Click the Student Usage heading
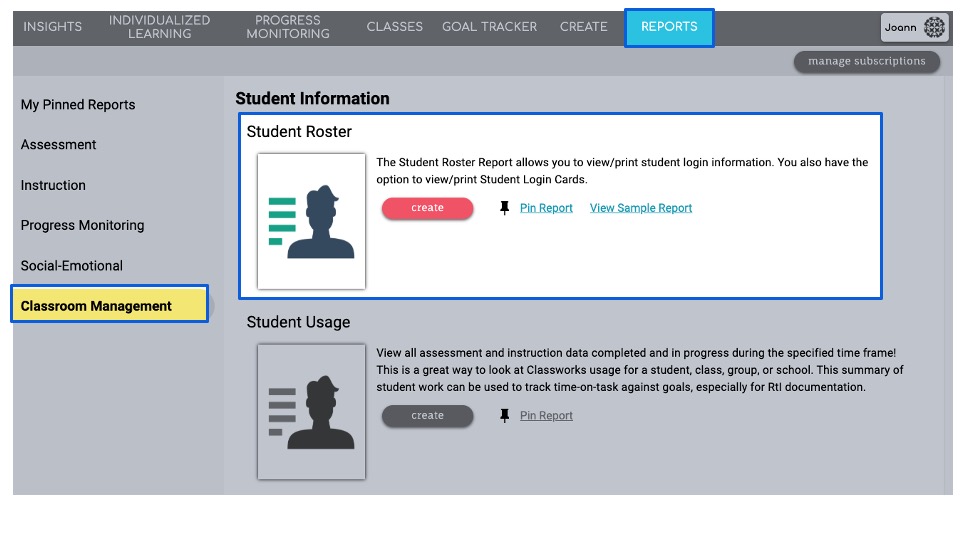960x540 pixels. click(298, 322)
